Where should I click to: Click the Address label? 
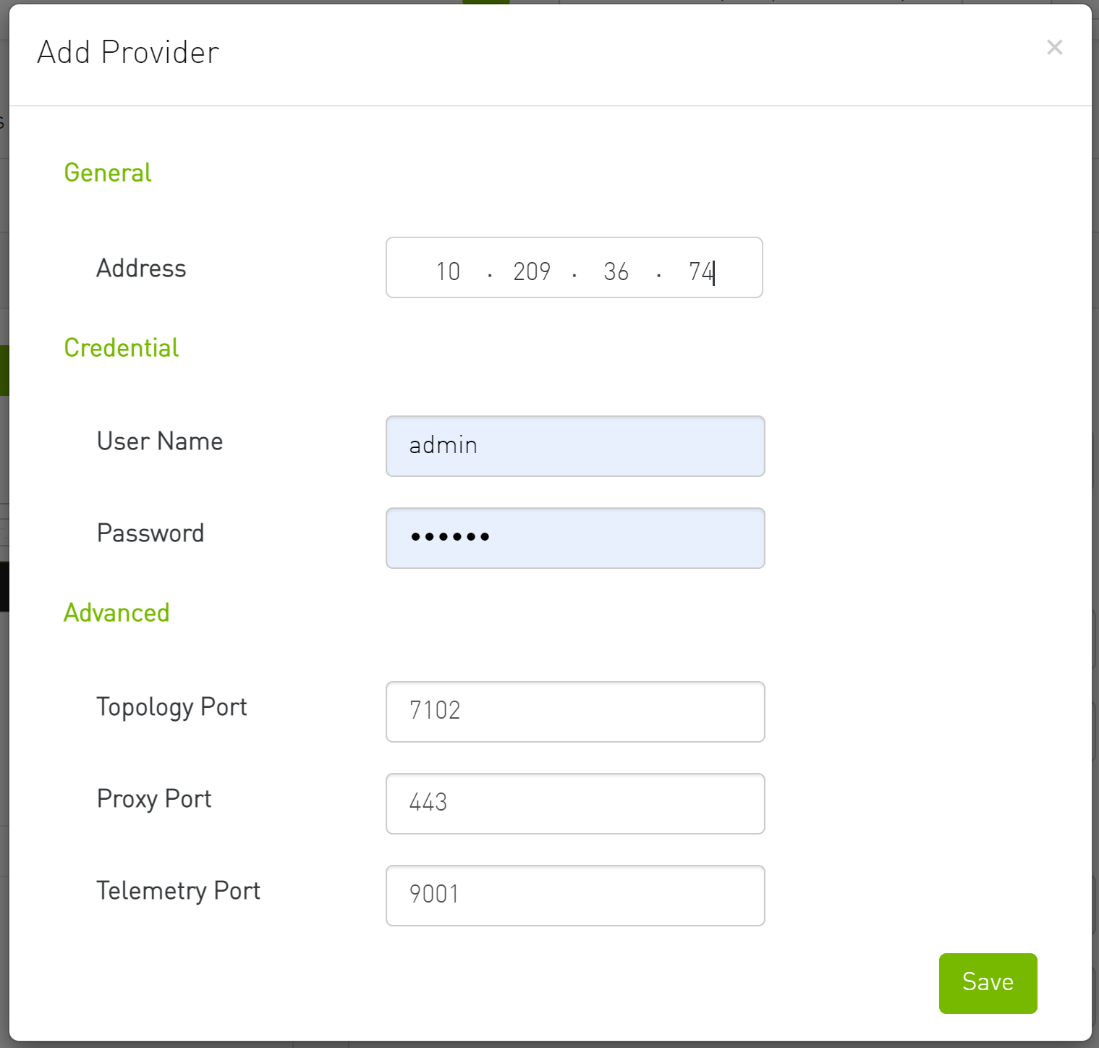pyautogui.click(x=141, y=268)
